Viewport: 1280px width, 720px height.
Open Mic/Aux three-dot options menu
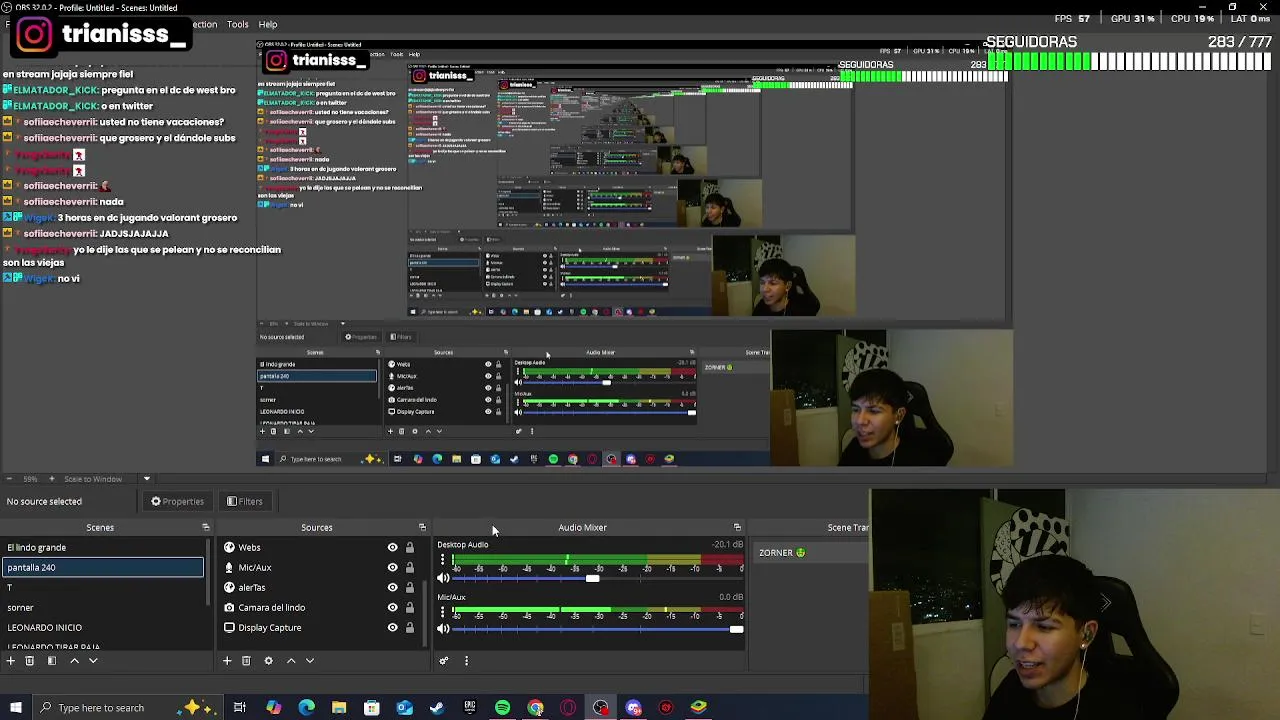click(442, 612)
